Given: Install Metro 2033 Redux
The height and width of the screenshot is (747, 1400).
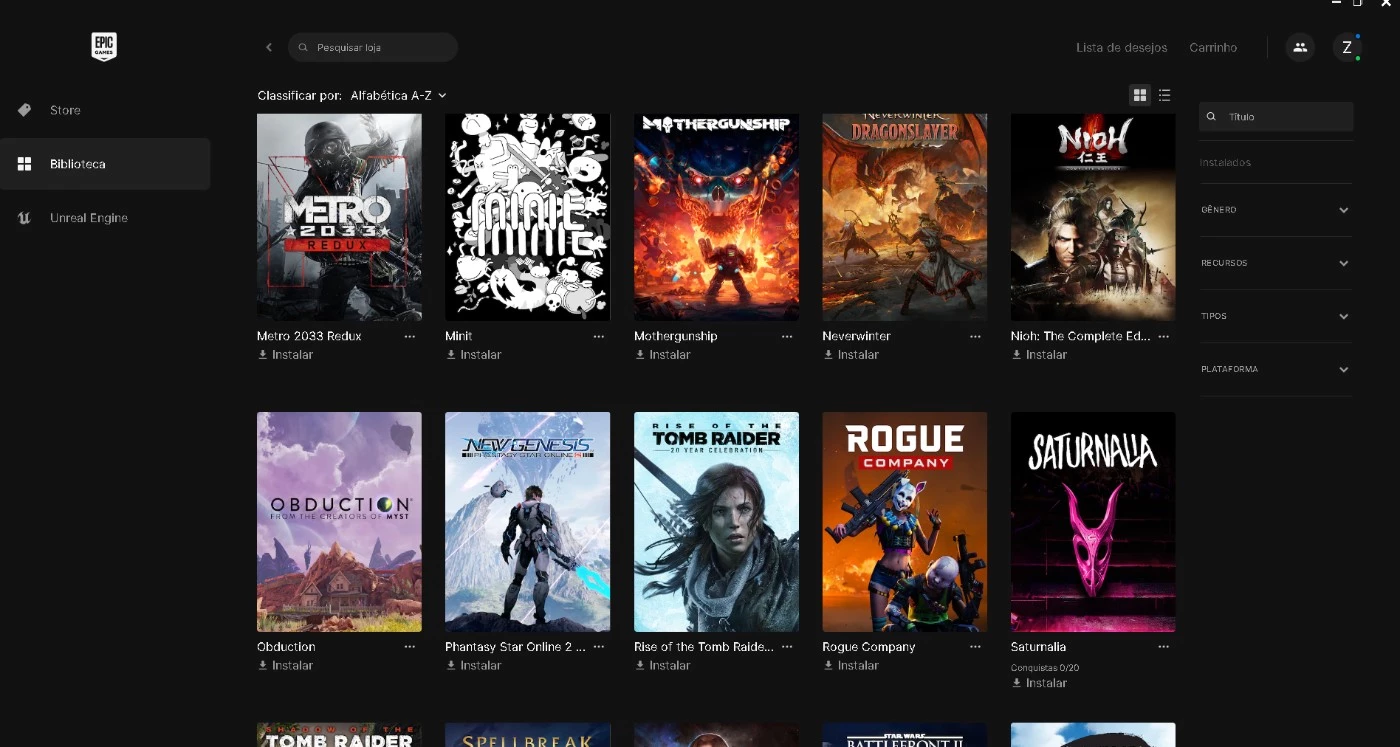Looking at the screenshot, I should (285, 355).
